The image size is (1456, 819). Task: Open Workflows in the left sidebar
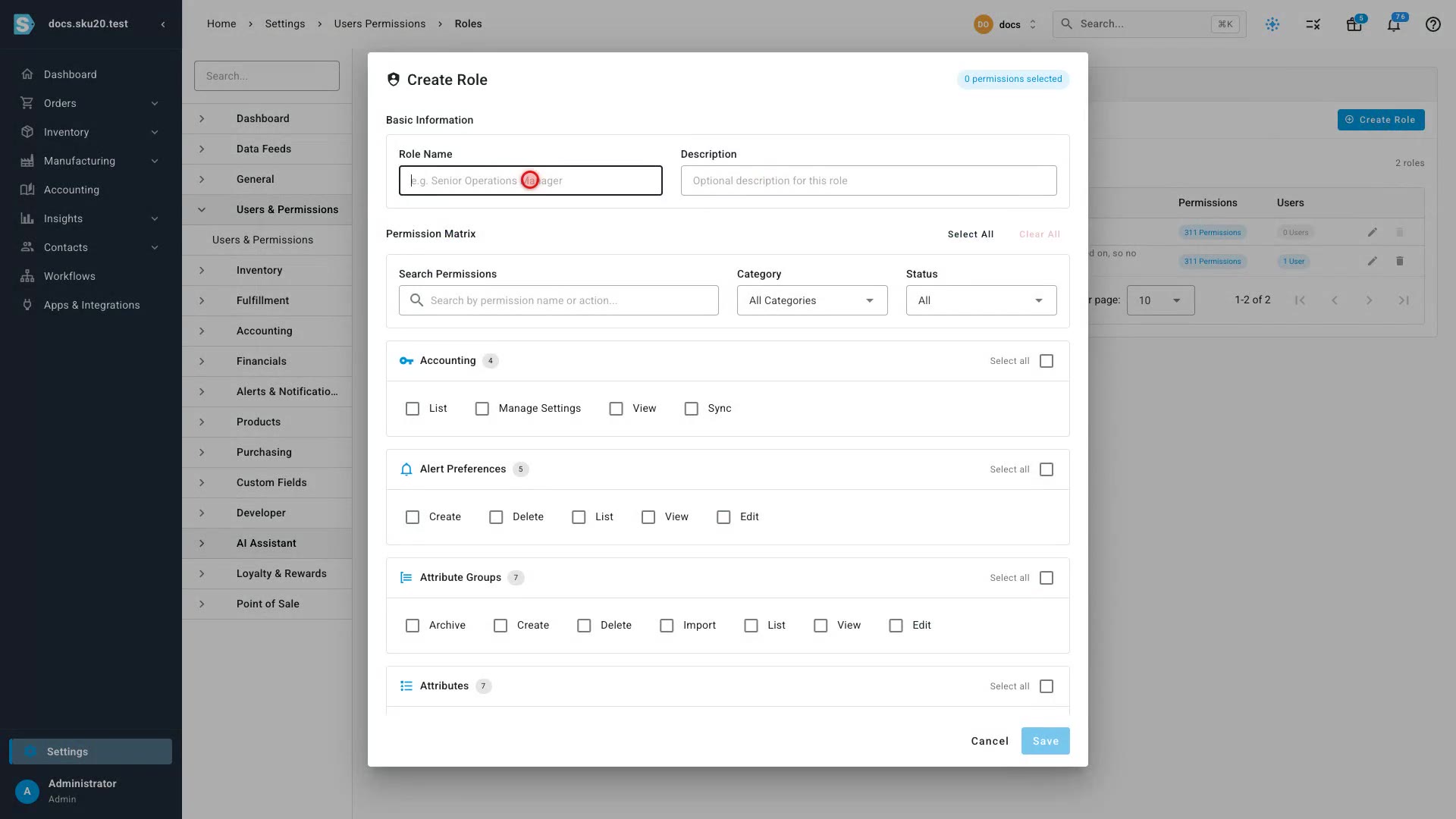click(70, 277)
